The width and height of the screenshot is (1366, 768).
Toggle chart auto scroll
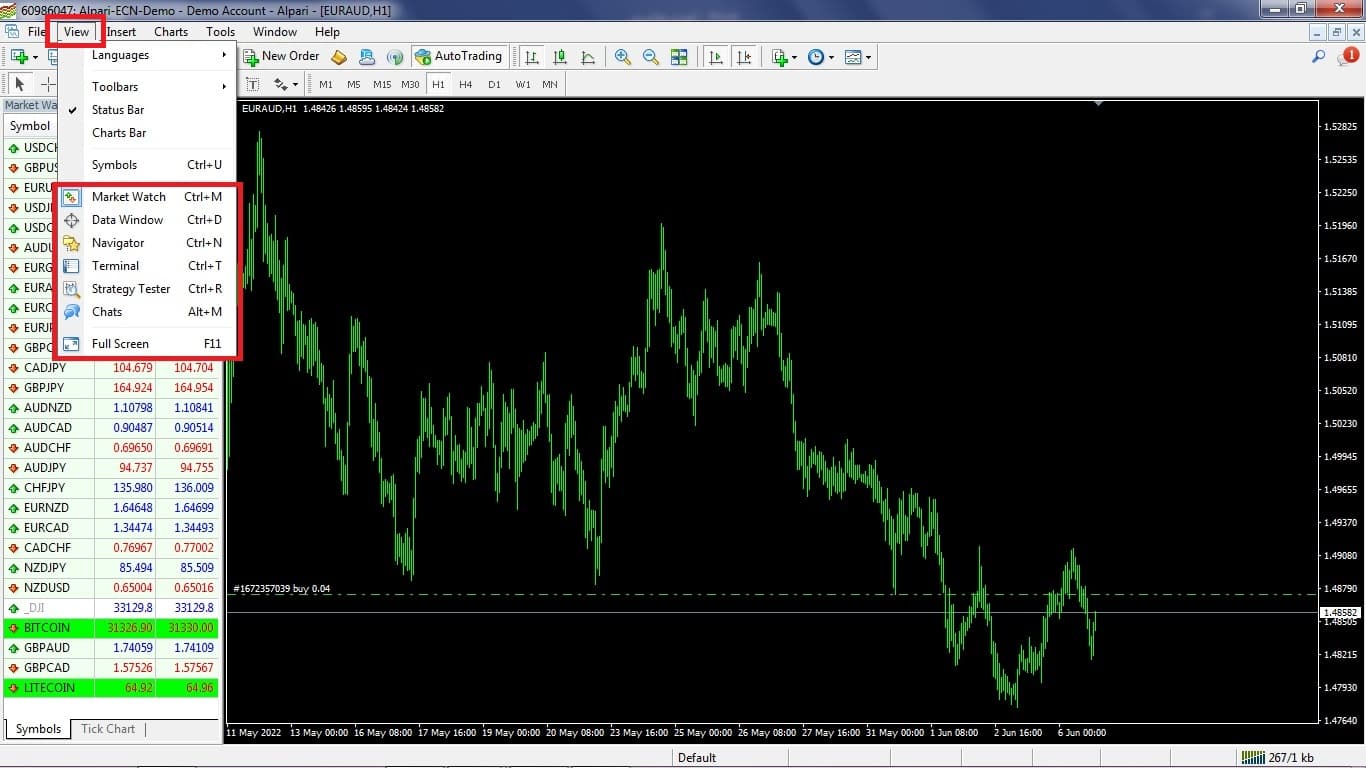coord(716,57)
